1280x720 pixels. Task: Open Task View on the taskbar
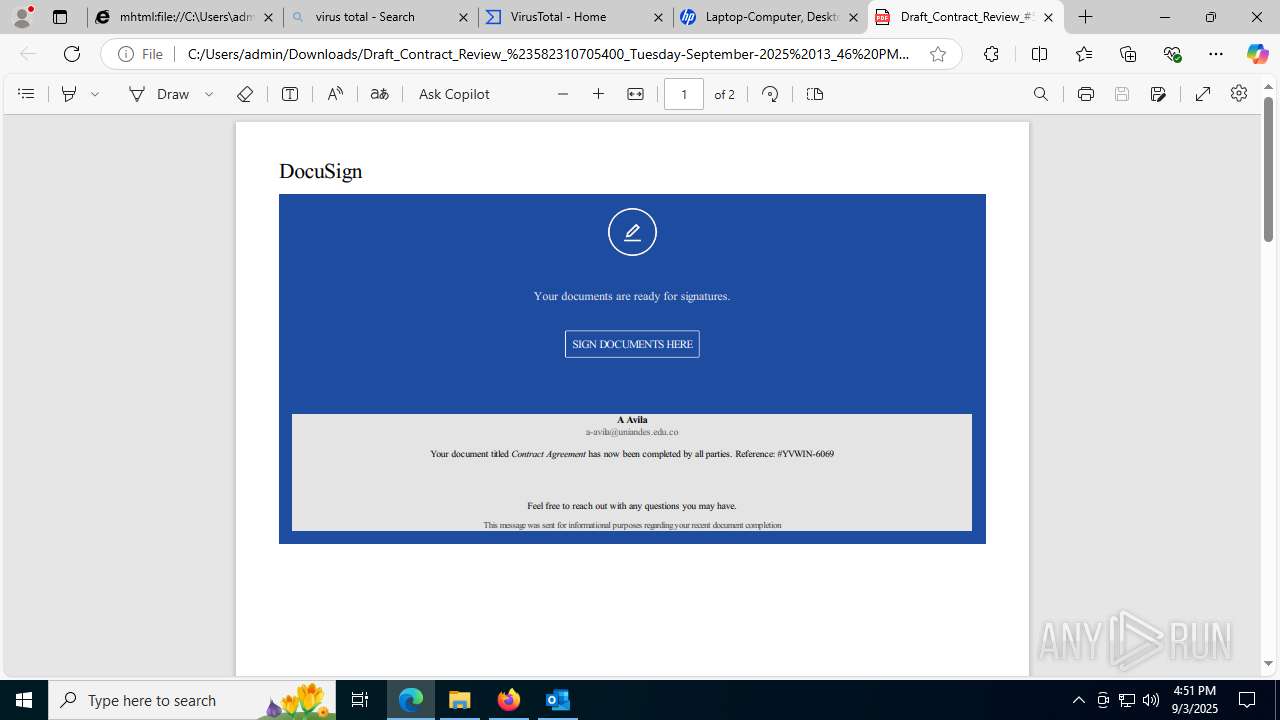coord(361,700)
